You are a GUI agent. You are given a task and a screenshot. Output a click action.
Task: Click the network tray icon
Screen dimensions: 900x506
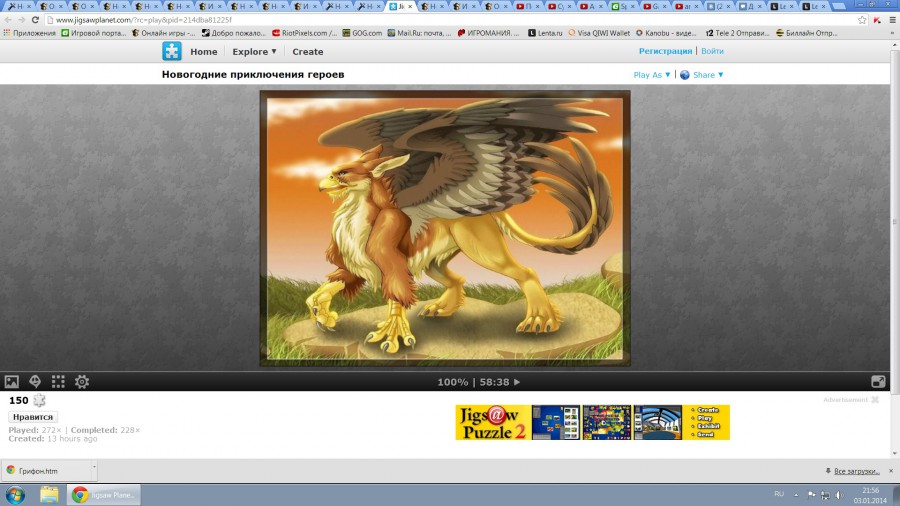[825, 495]
